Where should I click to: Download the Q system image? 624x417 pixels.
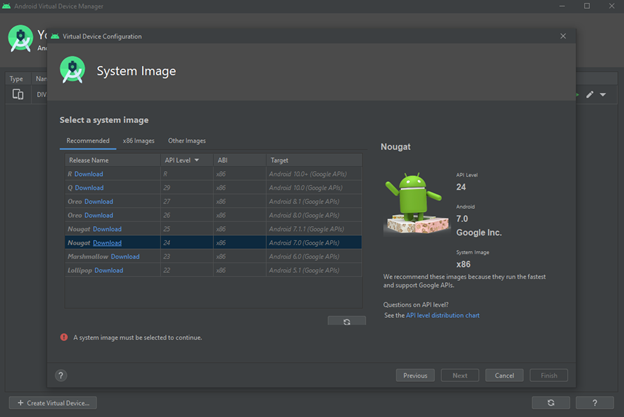(89, 188)
